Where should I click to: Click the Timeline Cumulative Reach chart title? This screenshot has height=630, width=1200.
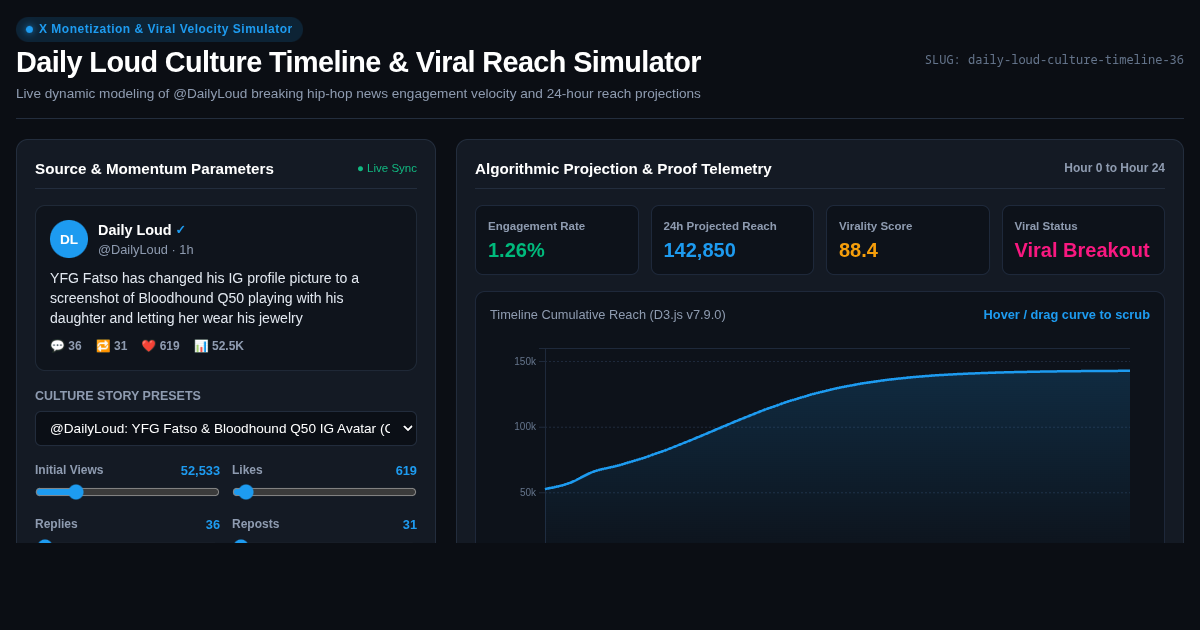[x=608, y=314]
